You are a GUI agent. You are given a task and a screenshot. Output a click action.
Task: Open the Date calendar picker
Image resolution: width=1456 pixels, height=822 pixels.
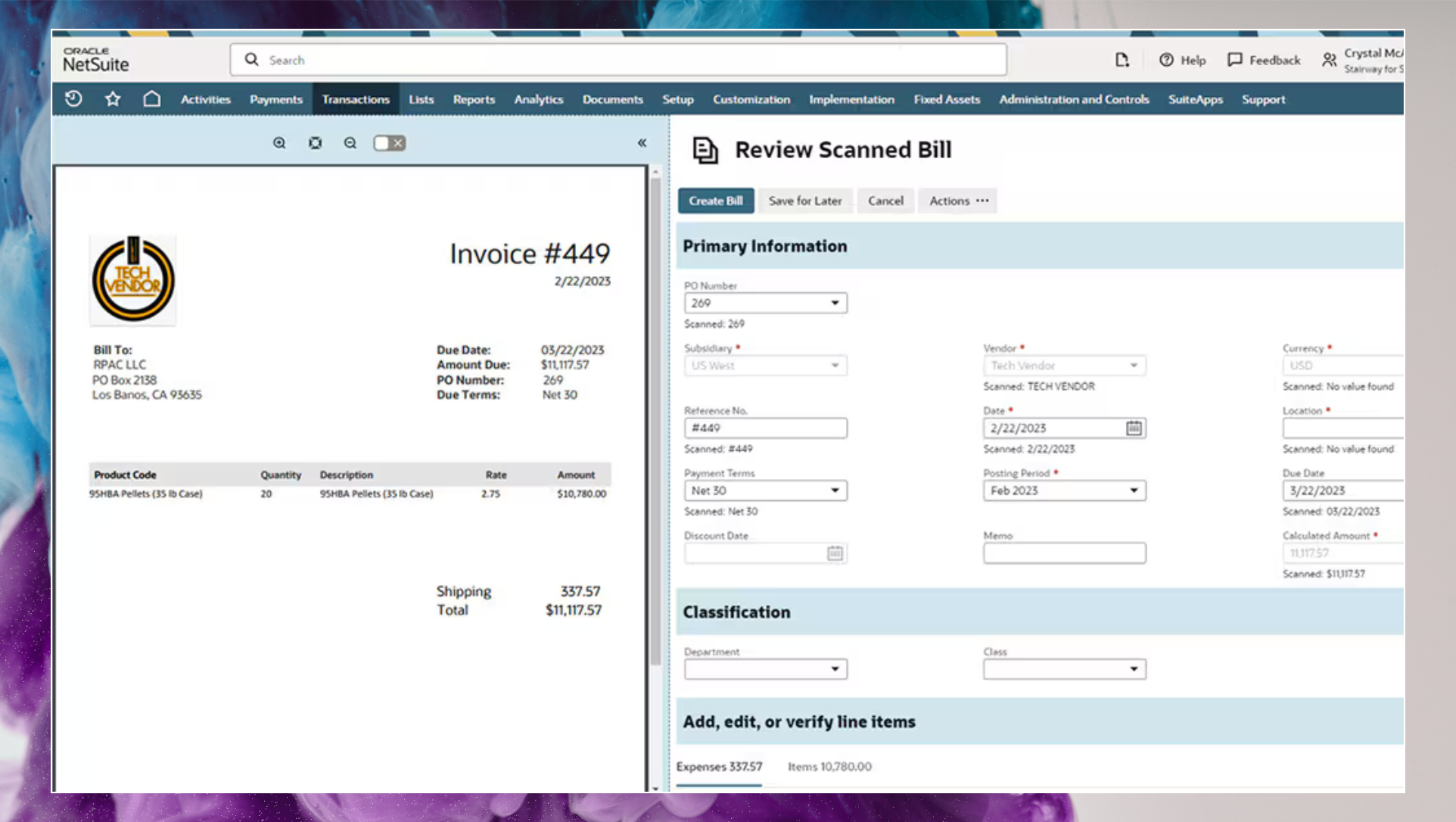1134,428
